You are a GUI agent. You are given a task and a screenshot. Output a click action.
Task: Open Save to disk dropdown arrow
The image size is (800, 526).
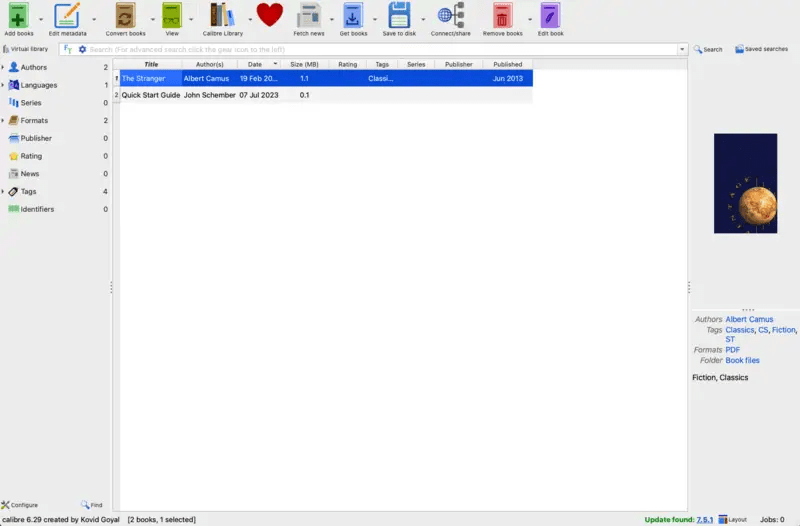423,19
